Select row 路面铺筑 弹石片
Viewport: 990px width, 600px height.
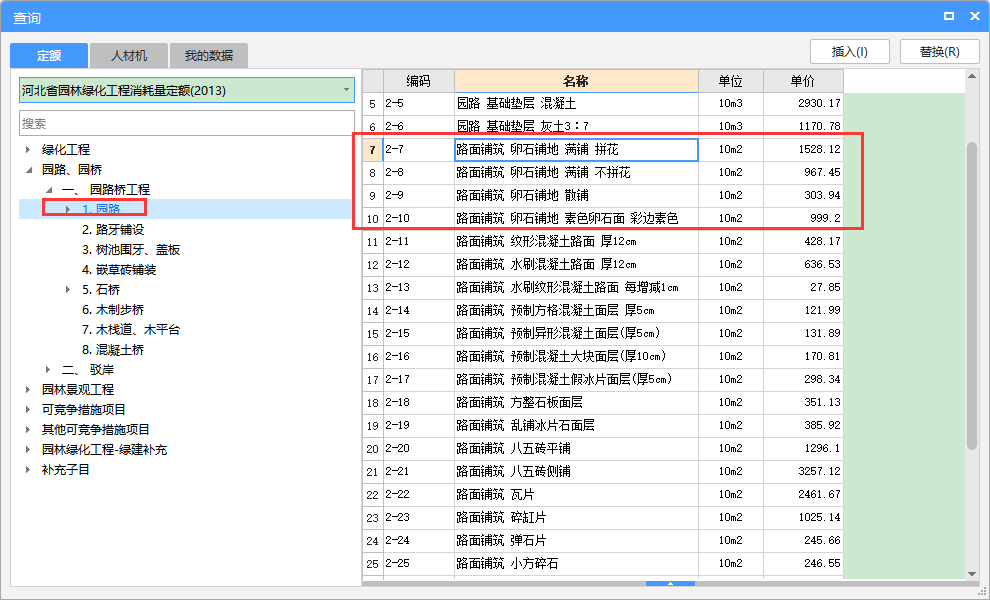click(x=603, y=541)
